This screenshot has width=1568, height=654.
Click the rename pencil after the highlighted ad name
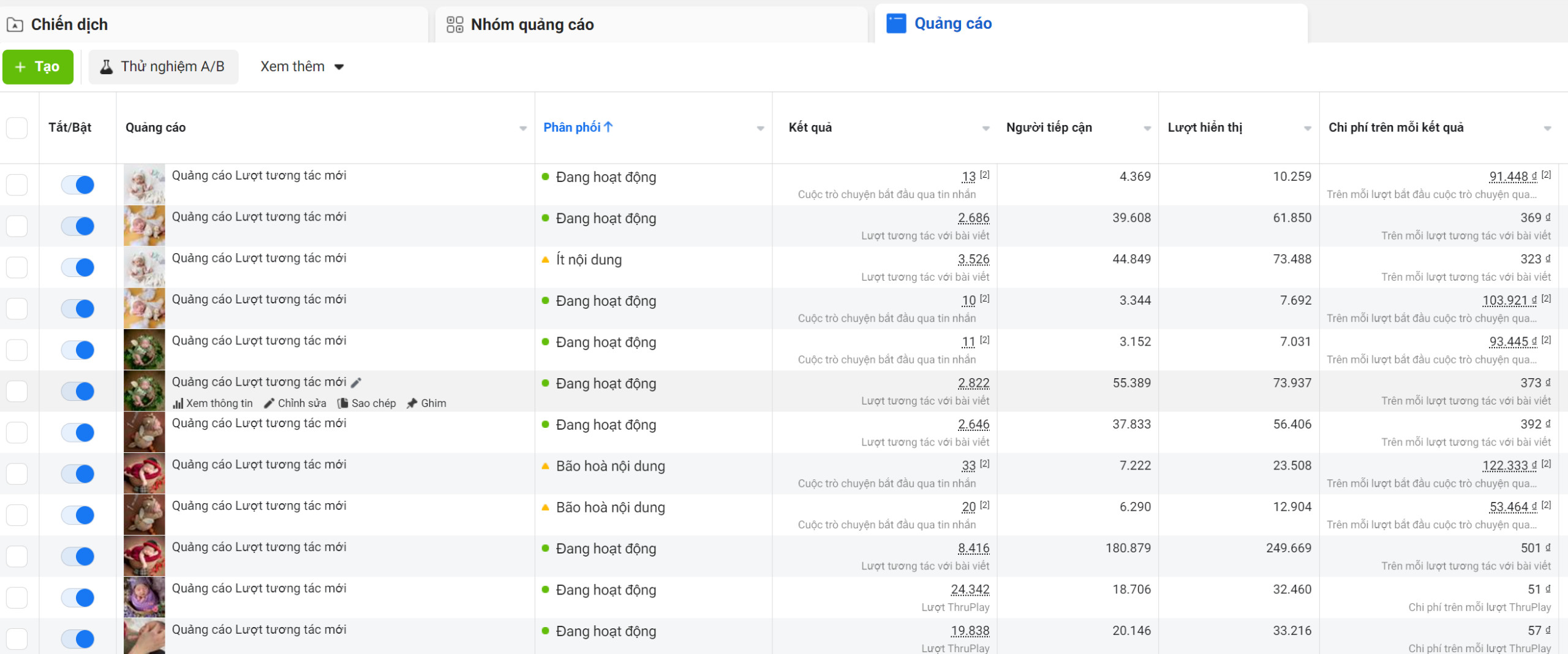tap(356, 382)
